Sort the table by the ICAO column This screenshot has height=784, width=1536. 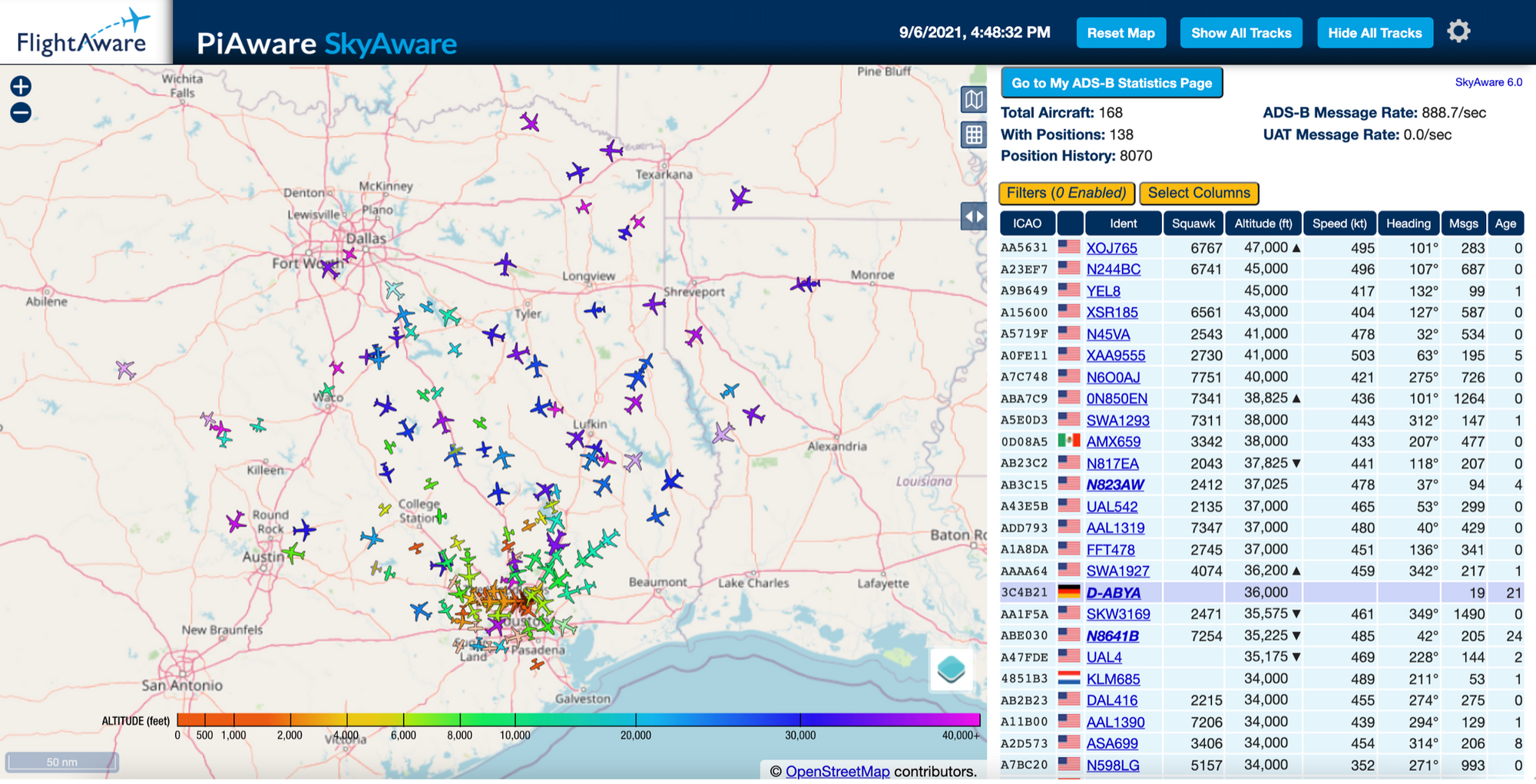click(x=1027, y=223)
